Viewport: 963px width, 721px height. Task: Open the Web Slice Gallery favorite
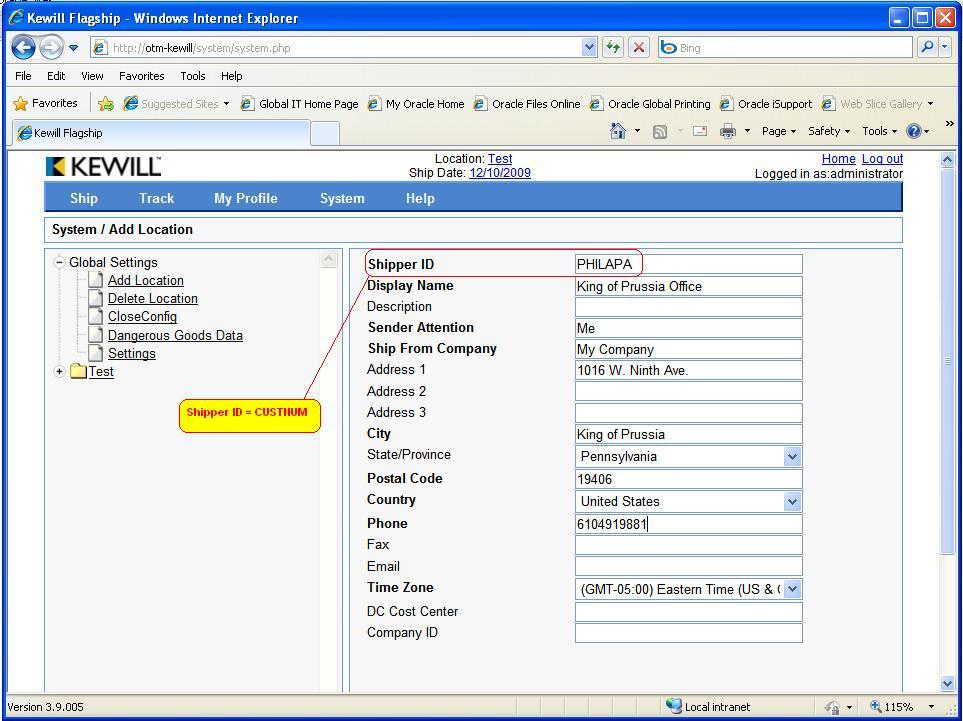tap(877, 104)
